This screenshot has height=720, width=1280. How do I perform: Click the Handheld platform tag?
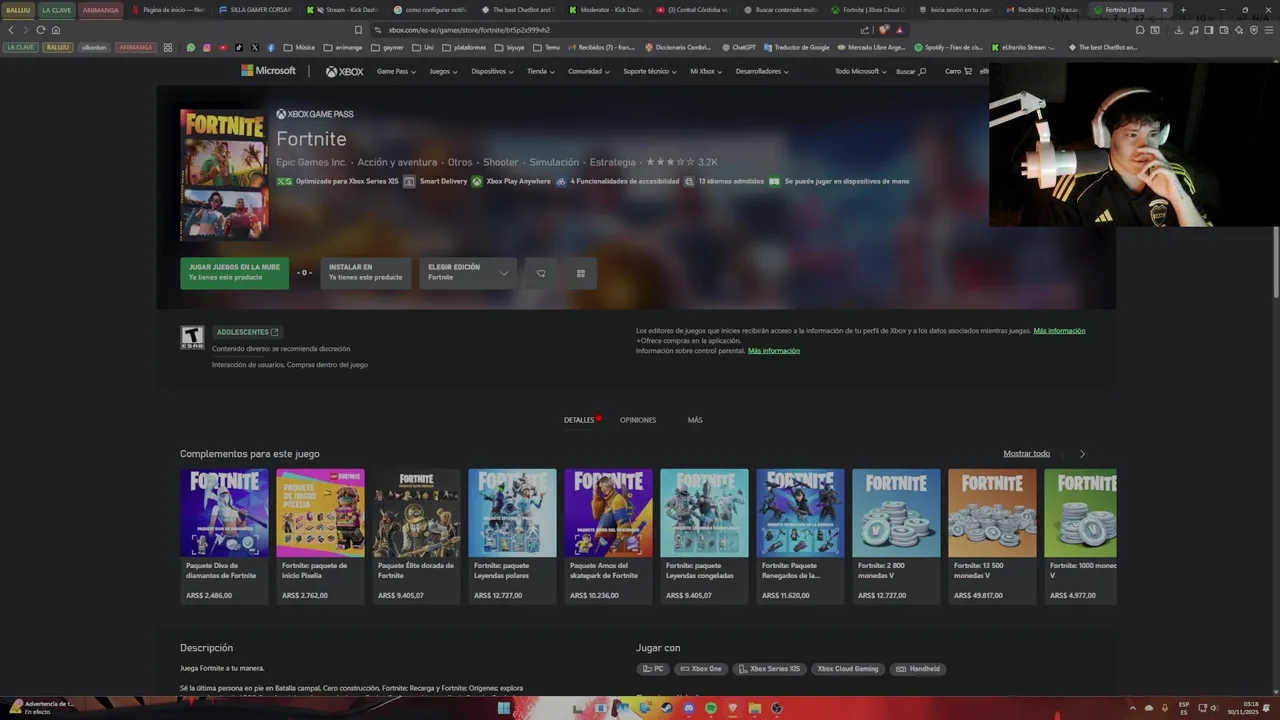pyautogui.click(x=918, y=669)
